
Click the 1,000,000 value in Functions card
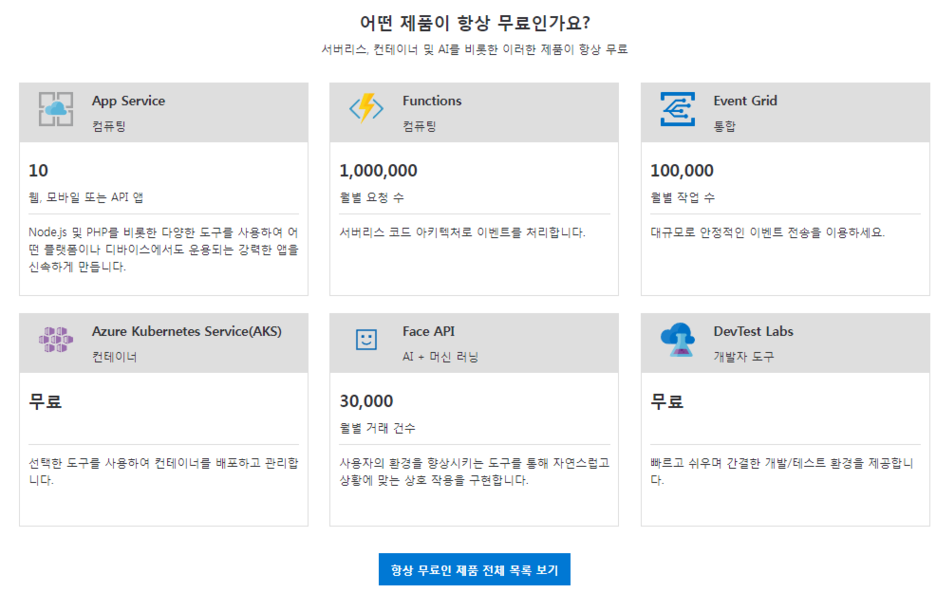point(378,170)
